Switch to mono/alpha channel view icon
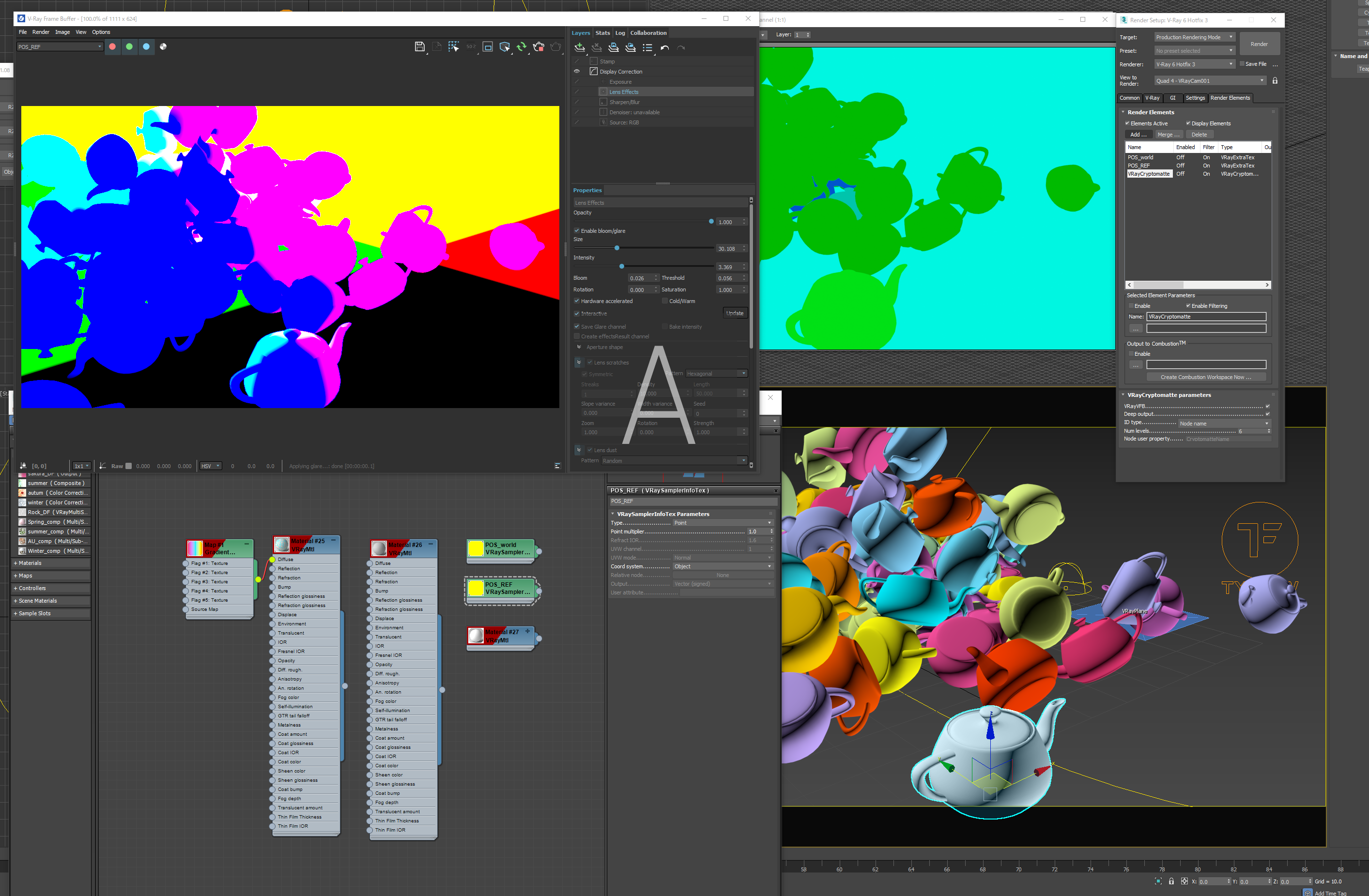This screenshot has height=896, width=1369. pos(163,47)
